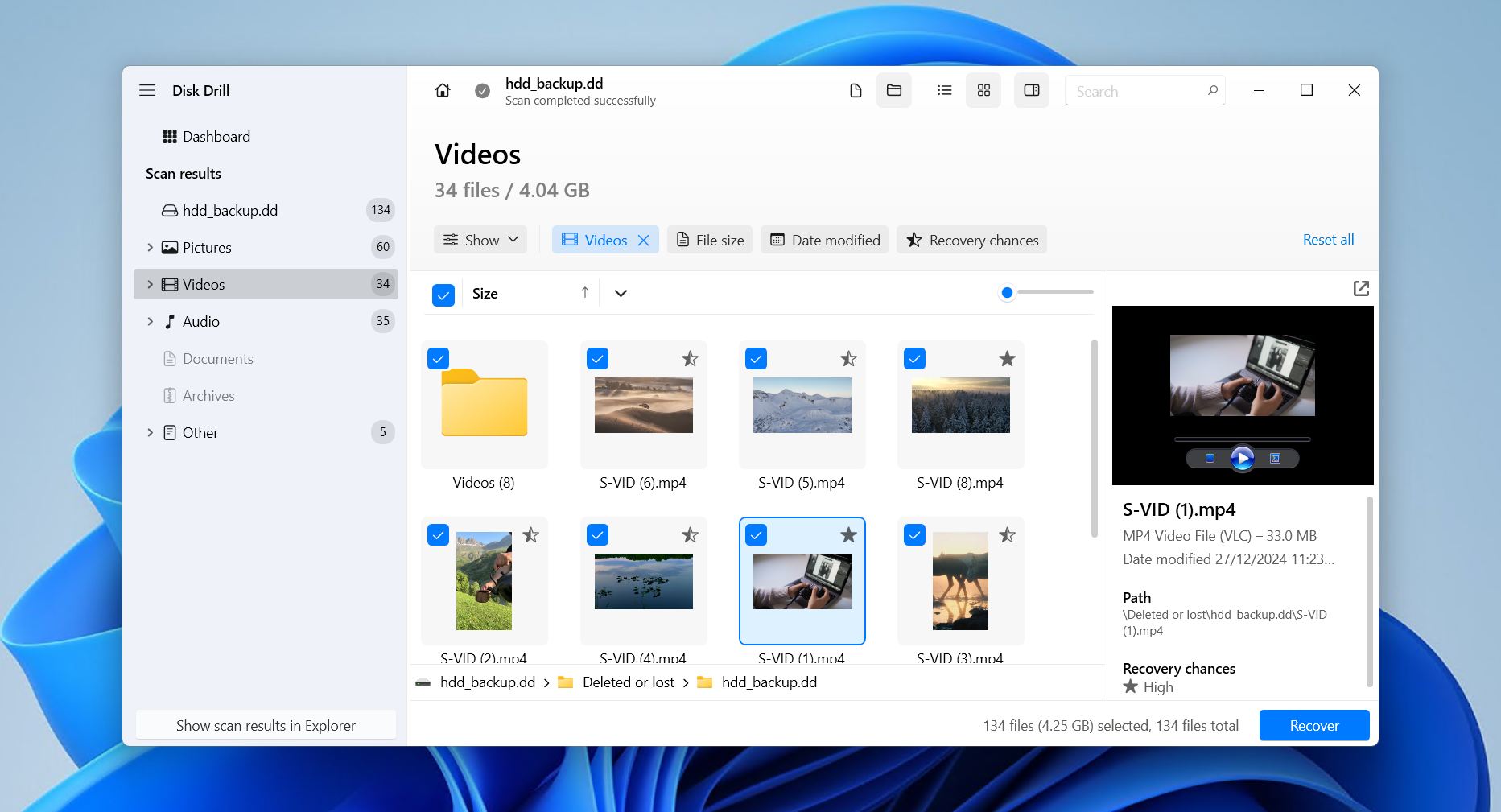Switch to list view
This screenshot has height=812, width=1501.
(943, 90)
